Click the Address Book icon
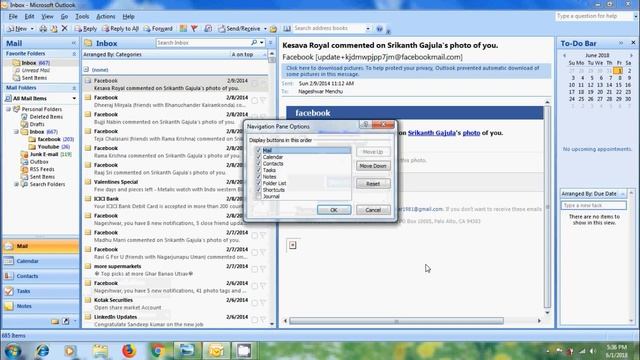 [287, 29]
